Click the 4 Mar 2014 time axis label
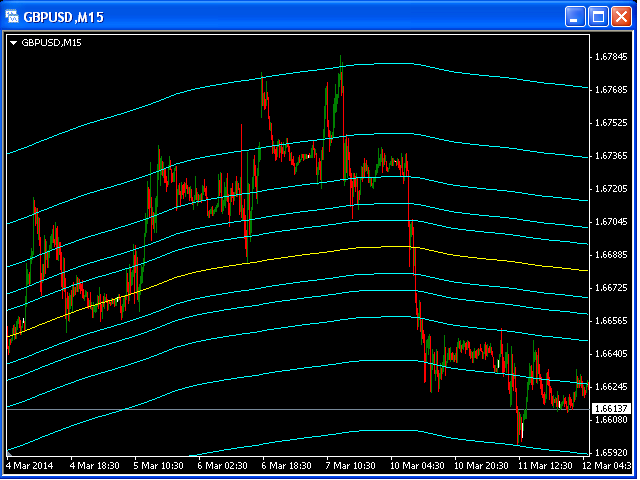Viewport: 640px width, 480px height. (x=30, y=466)
